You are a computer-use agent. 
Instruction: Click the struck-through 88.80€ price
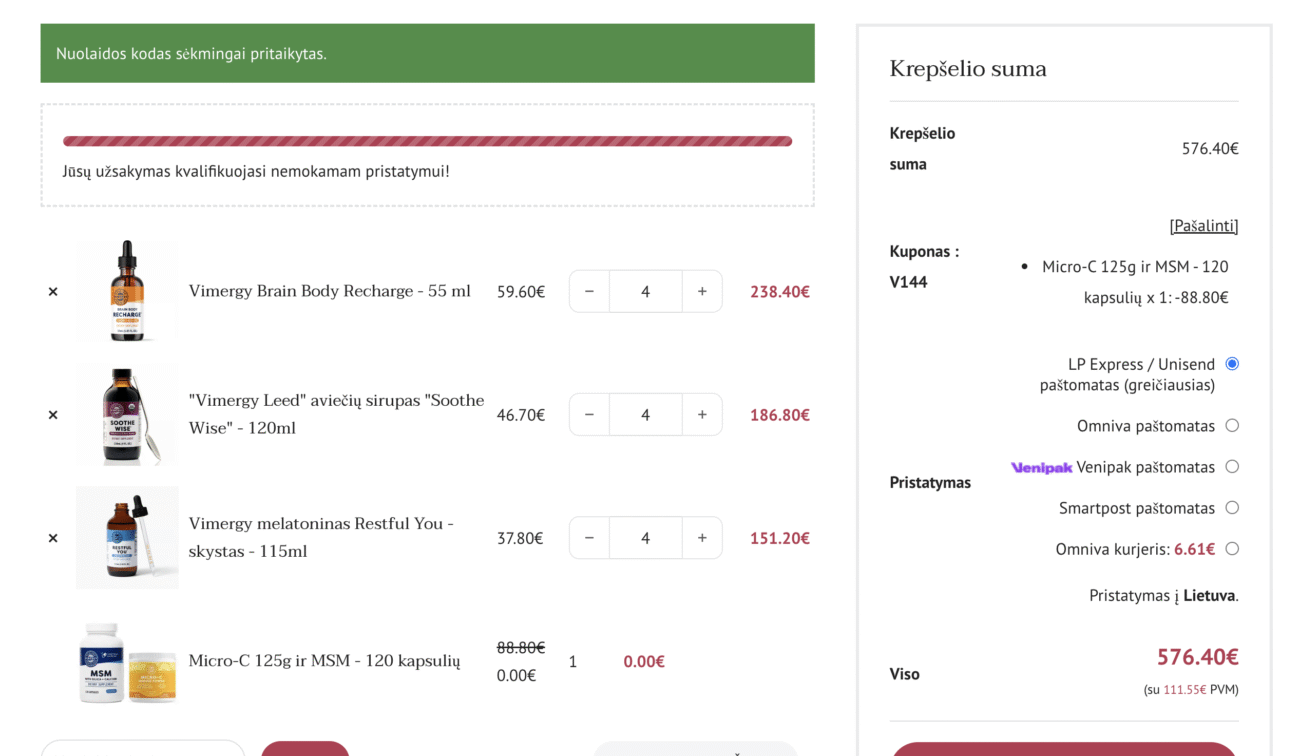click(x=521, y=648)
